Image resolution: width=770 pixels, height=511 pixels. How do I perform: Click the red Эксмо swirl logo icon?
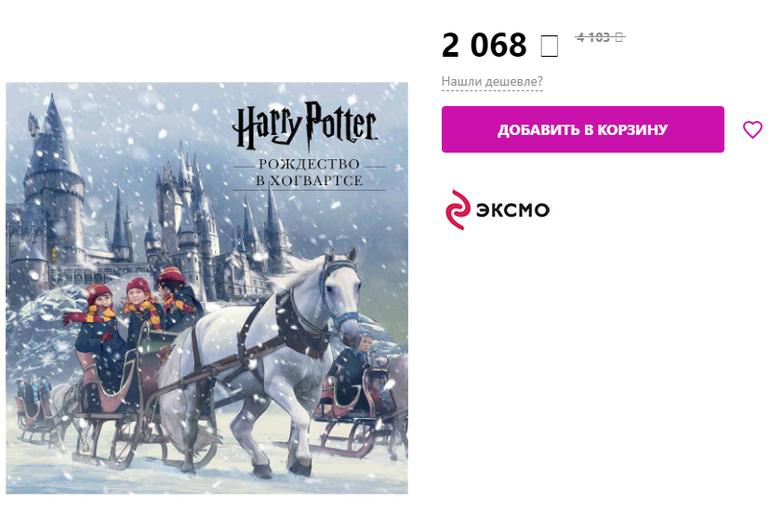coord(458,210)
